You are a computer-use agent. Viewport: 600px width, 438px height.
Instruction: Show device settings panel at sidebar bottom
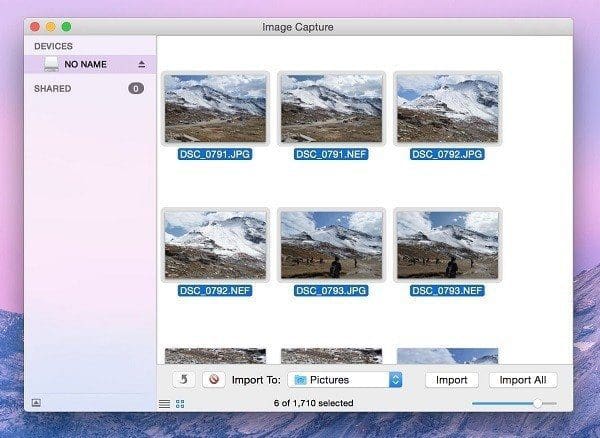click(36, 402)
